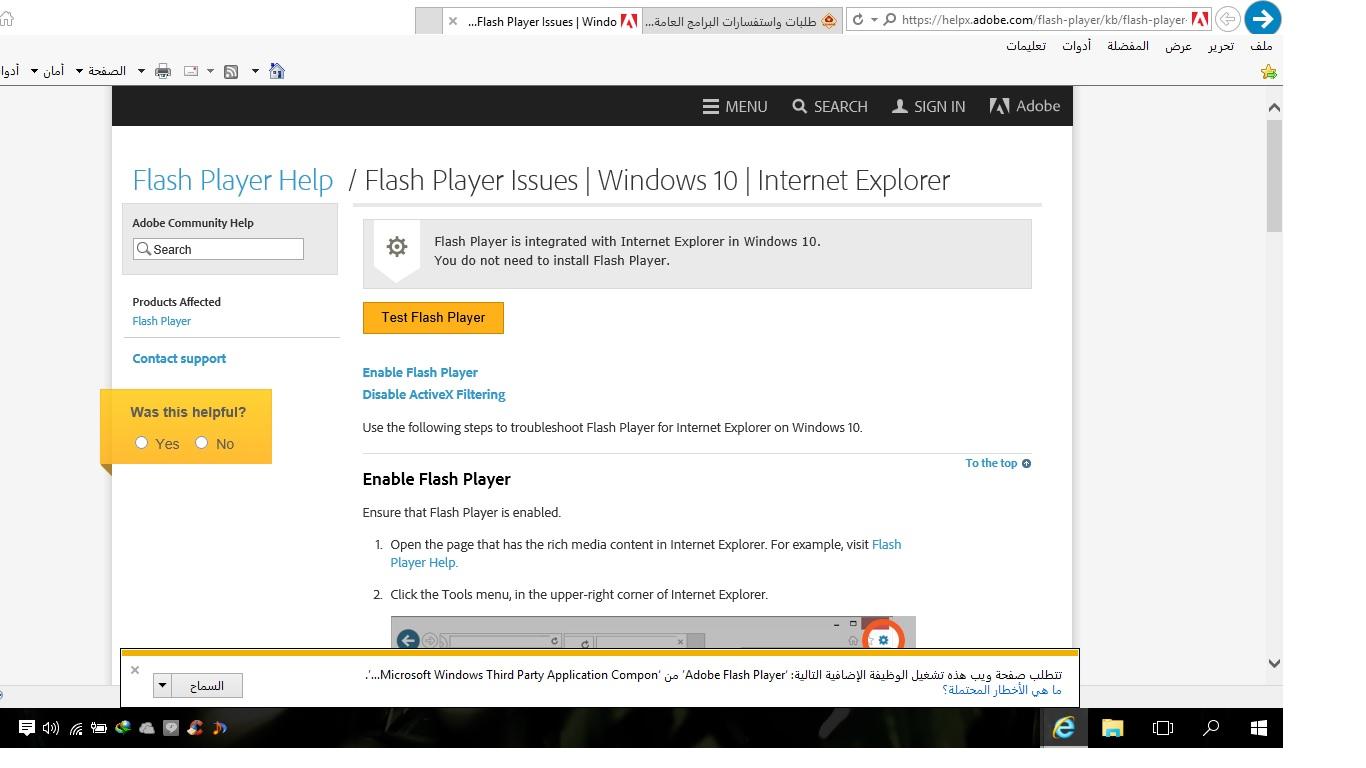Select the Yes radio under Was this helpful
This screenshot has width=1366, height=768.
pos(141,442)
